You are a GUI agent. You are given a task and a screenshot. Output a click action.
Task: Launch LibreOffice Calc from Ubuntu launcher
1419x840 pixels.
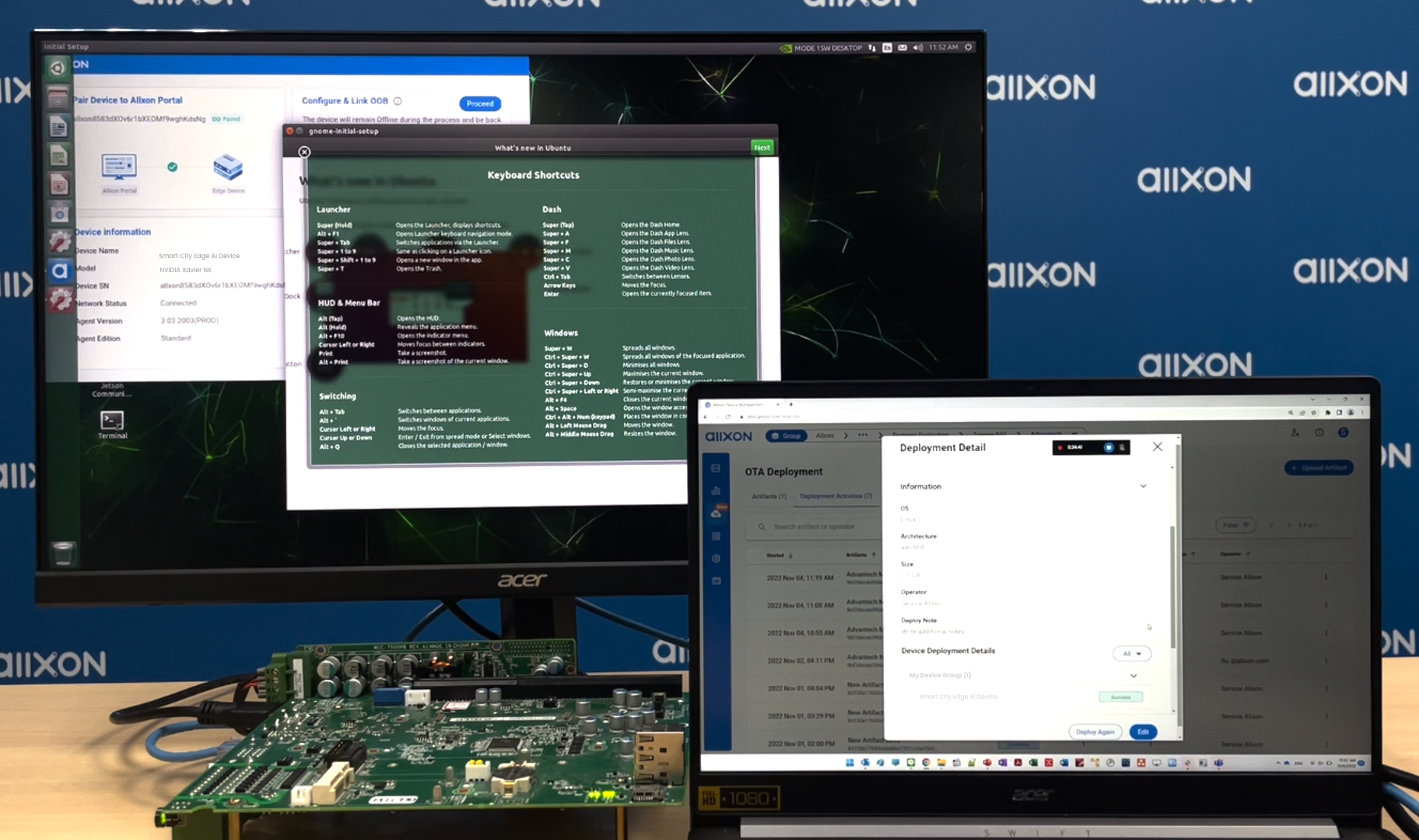click(58, 156)
